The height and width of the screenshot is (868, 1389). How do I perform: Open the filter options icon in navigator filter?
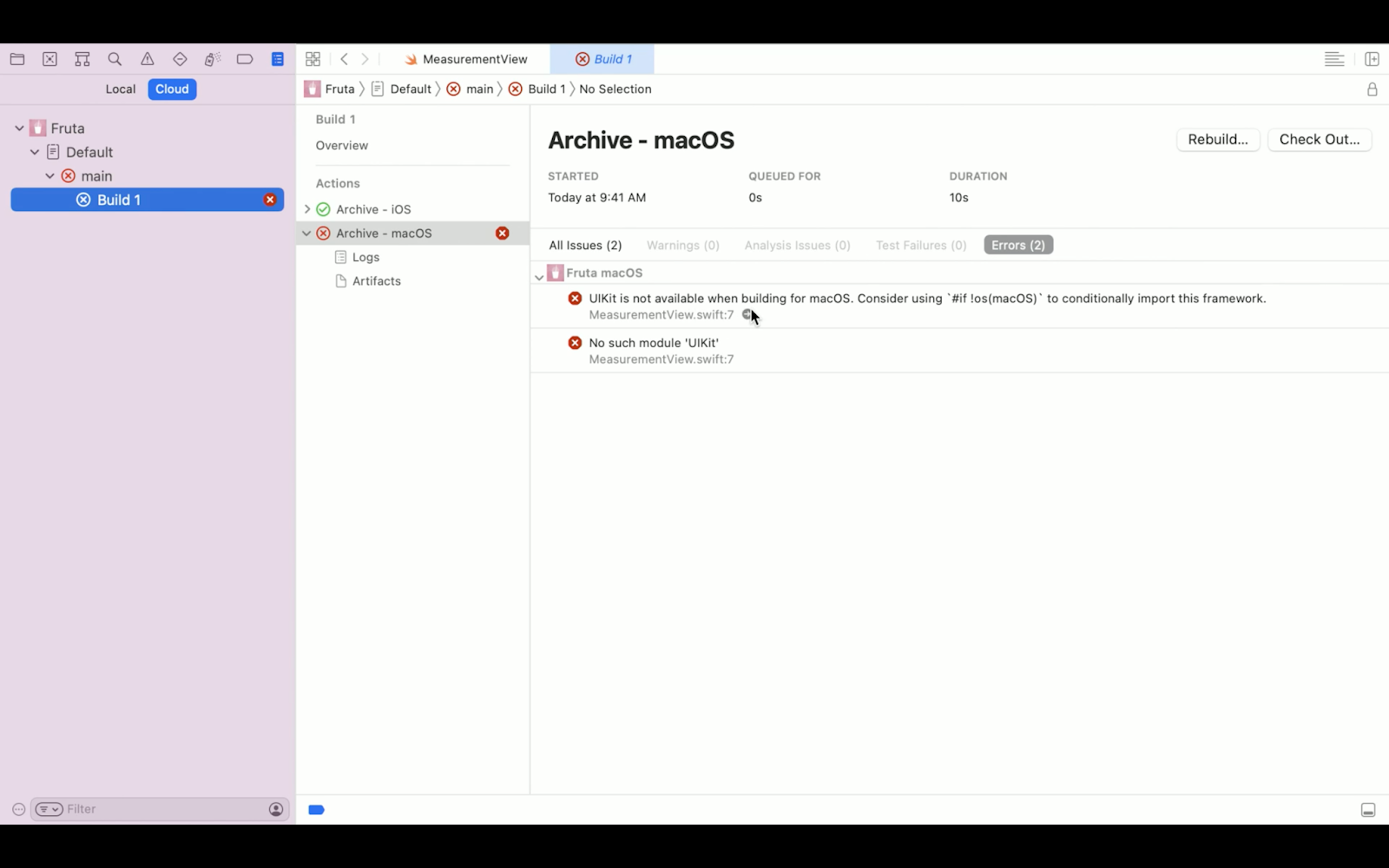pos(49,809)
